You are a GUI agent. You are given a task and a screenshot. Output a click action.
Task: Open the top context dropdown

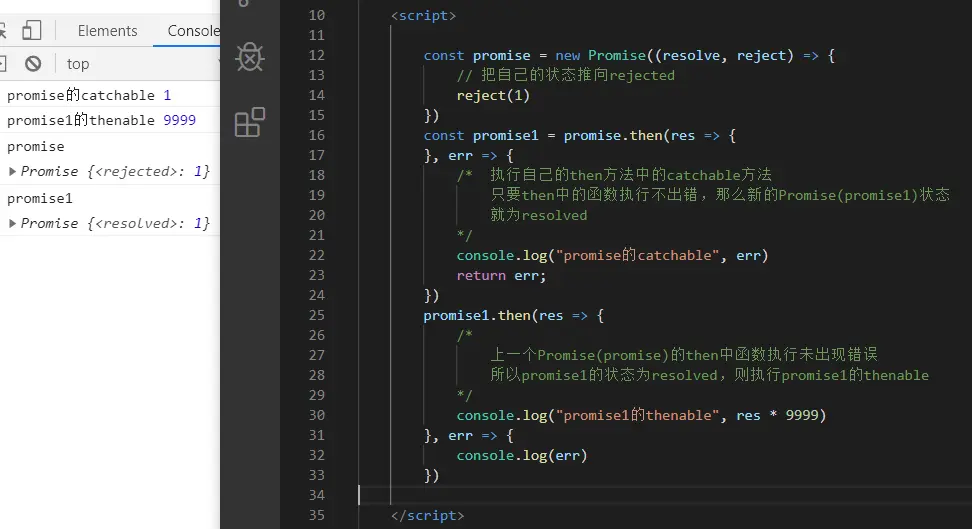(x=78, y=64)
